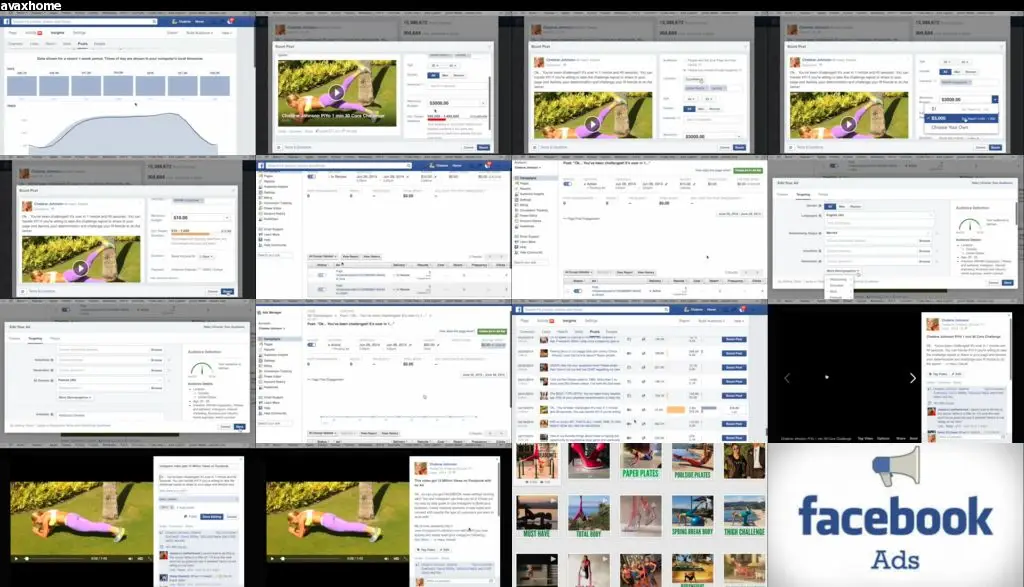Open Insights tab in top-left frame
This screenshot has width=1024, height=587.
pos(57,33)
